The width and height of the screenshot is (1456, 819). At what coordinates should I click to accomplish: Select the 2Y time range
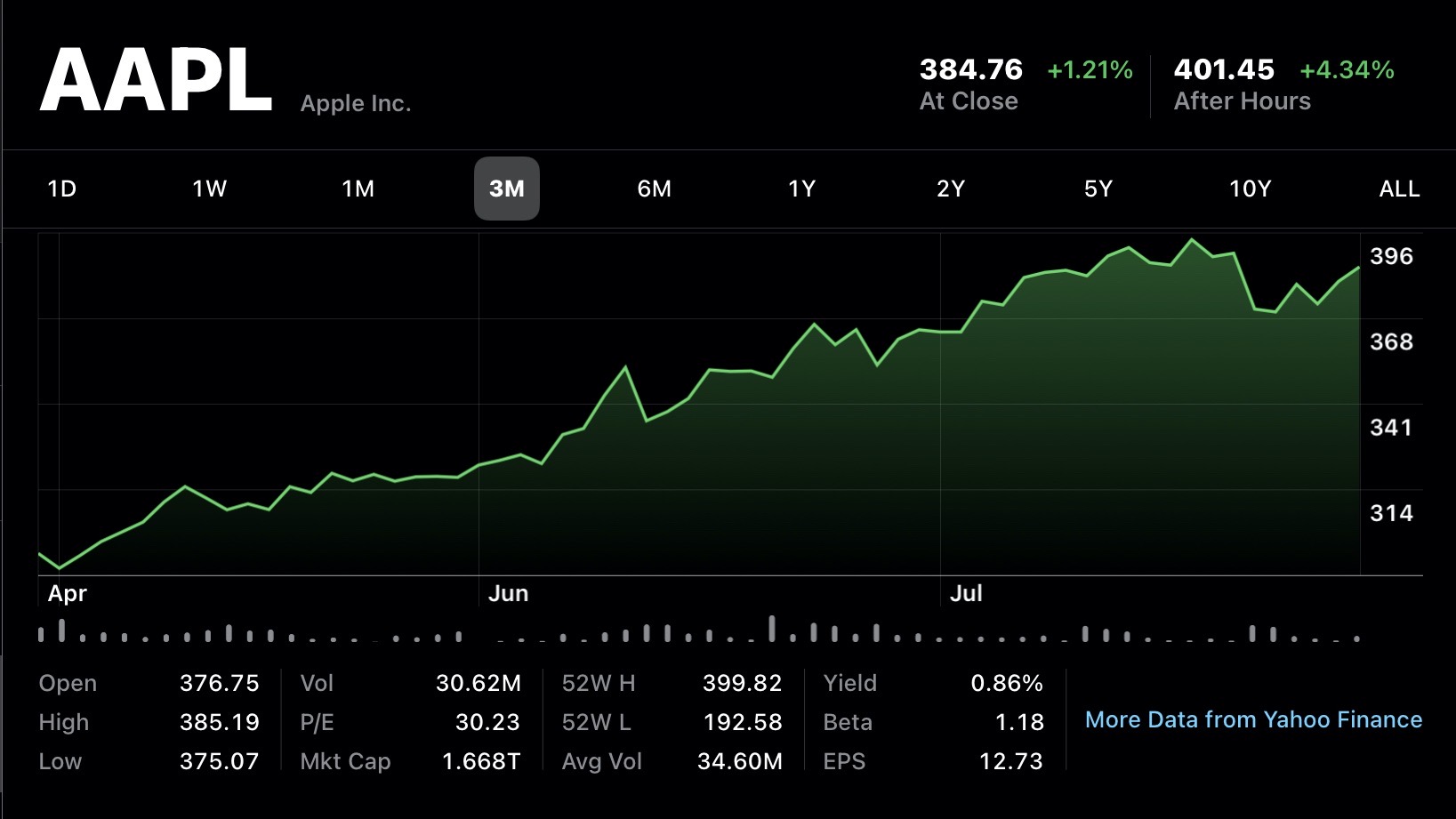[950, 189]
